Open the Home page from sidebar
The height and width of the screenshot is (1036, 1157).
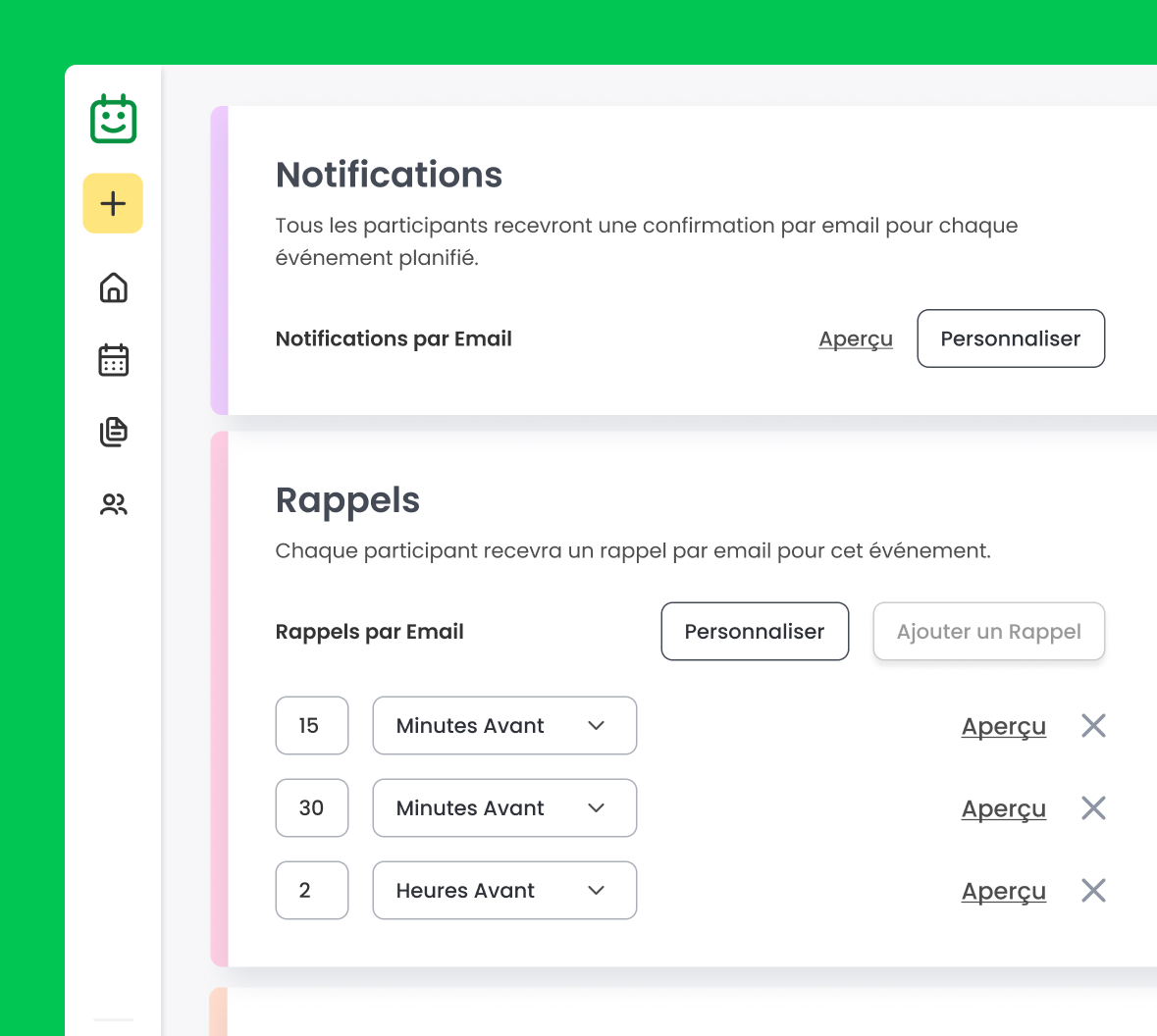(x=114, y=287)
